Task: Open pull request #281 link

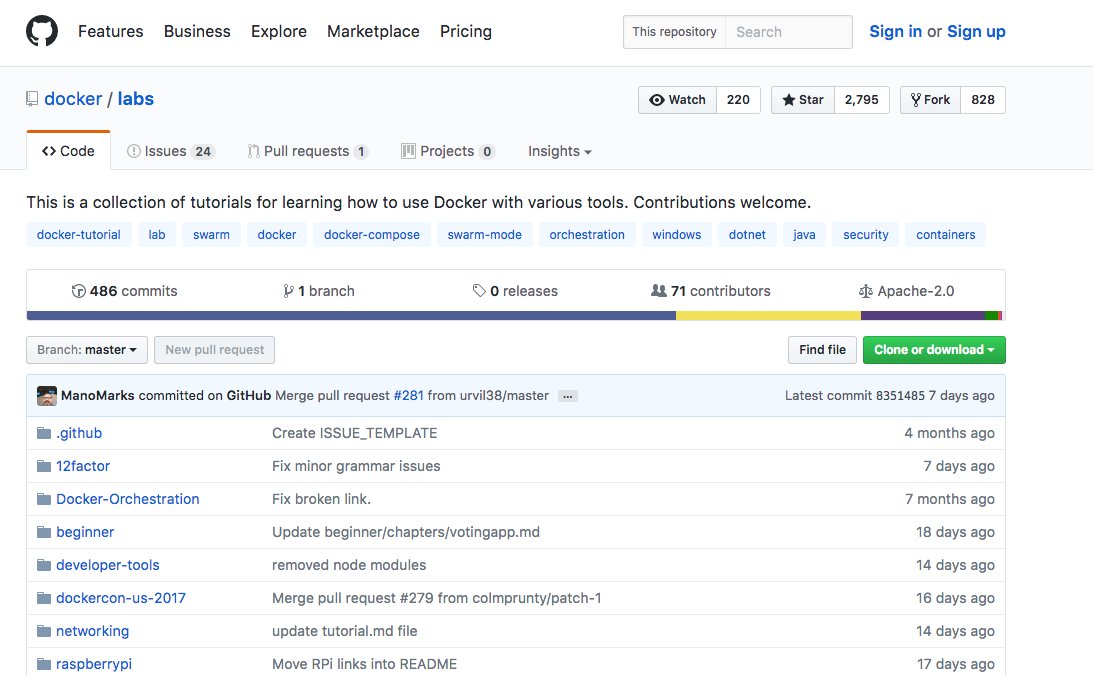Action: [408, 396]
